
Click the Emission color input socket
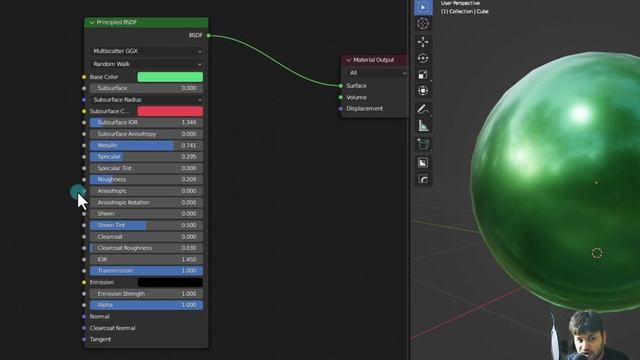(x=84, y=282)
